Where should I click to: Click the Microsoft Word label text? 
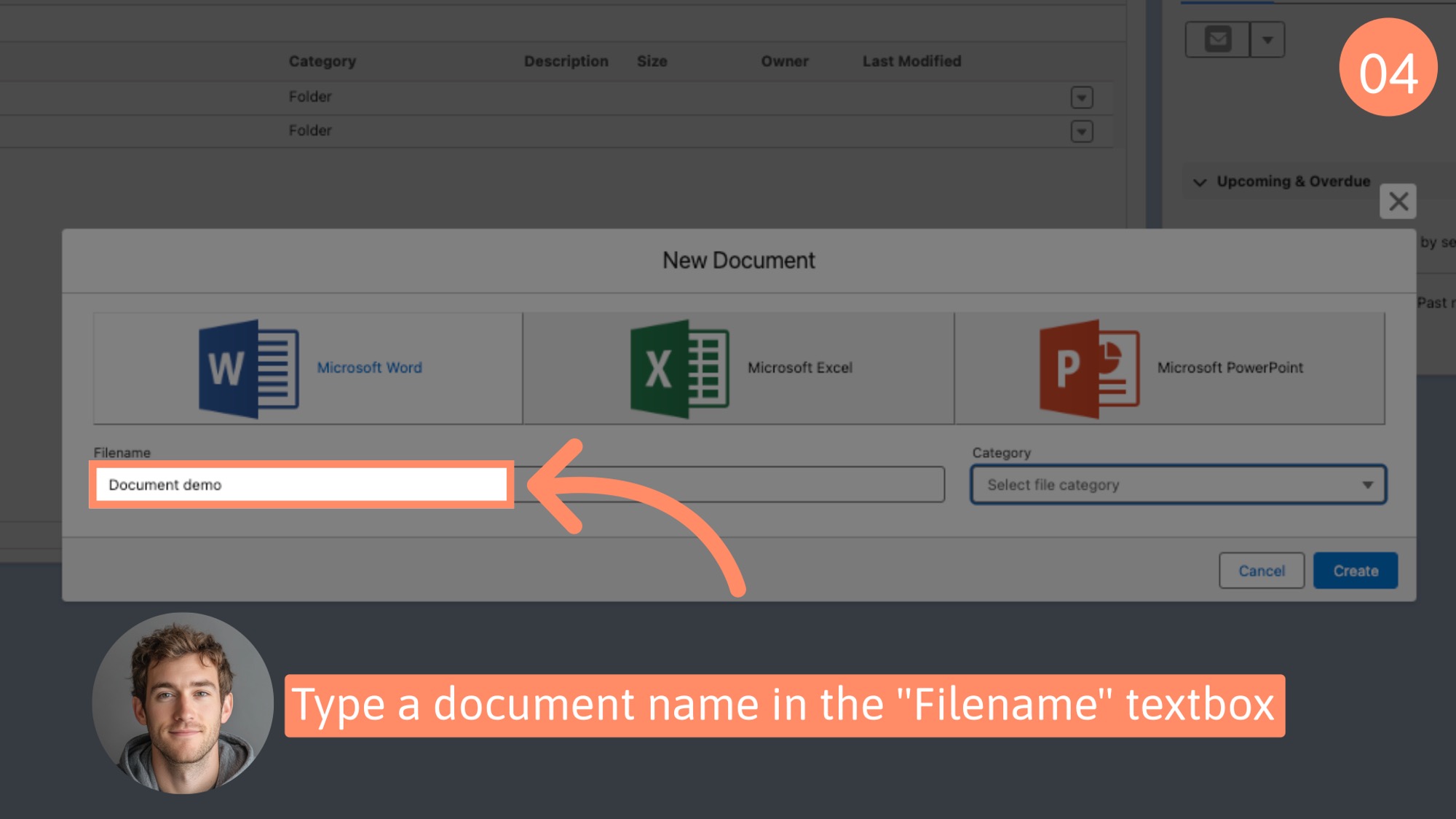point(370,368)
